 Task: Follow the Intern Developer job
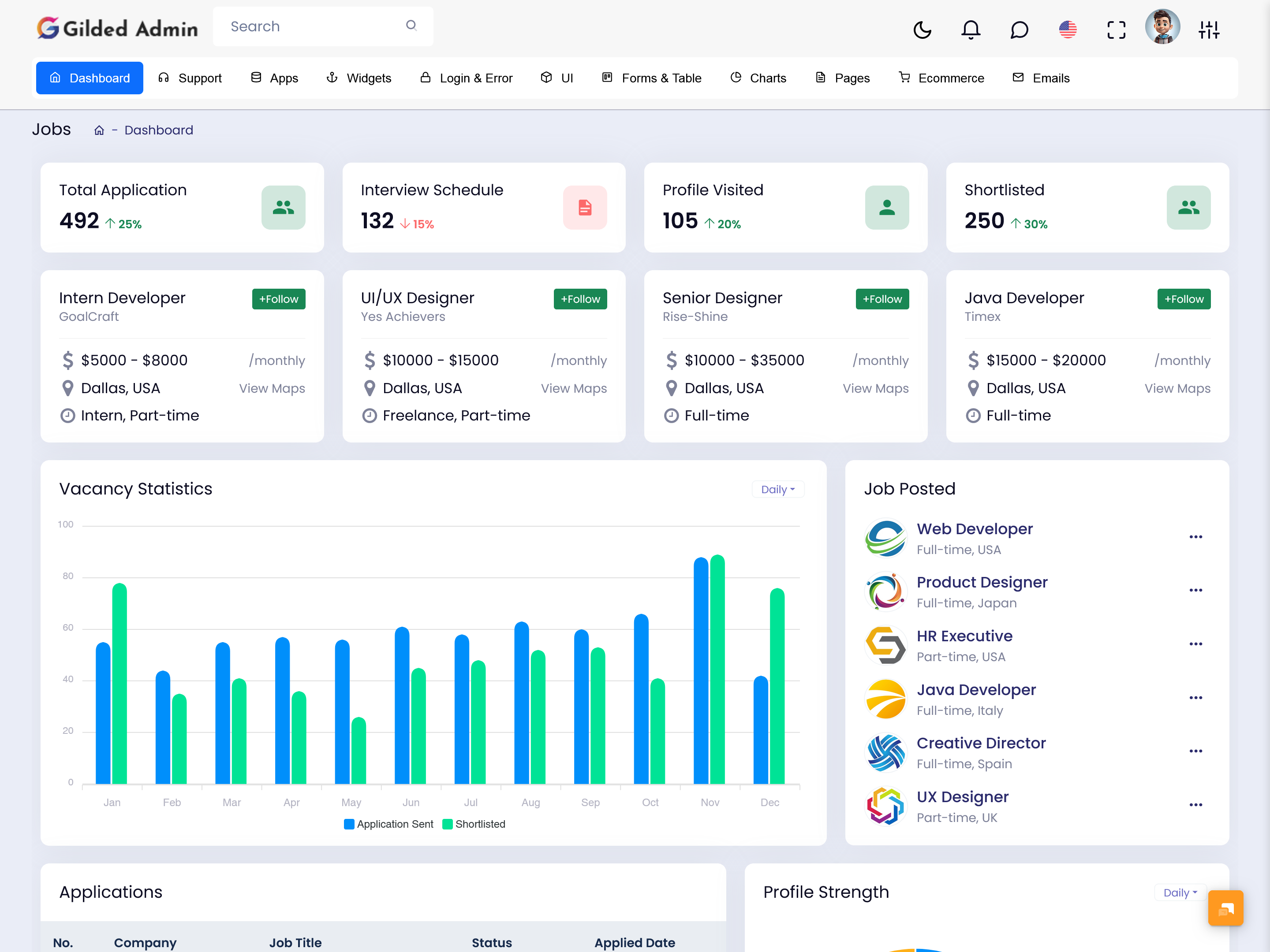[x=278, y=299]
